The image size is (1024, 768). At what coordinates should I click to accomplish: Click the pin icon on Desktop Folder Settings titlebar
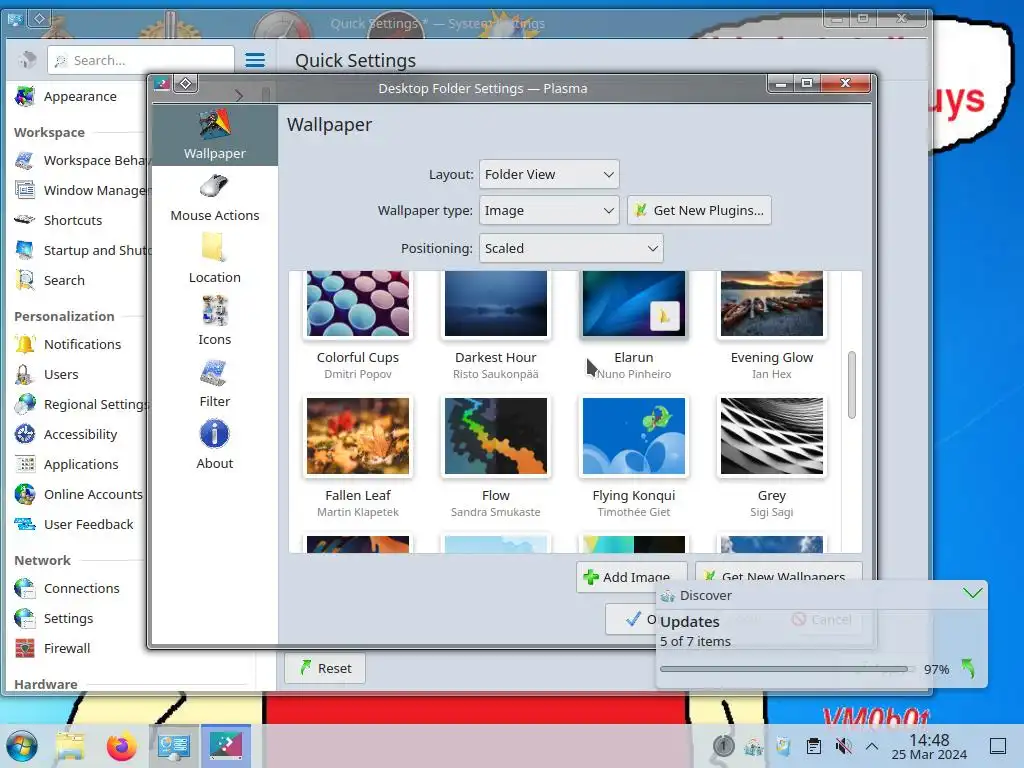click(x=185, y=84)
